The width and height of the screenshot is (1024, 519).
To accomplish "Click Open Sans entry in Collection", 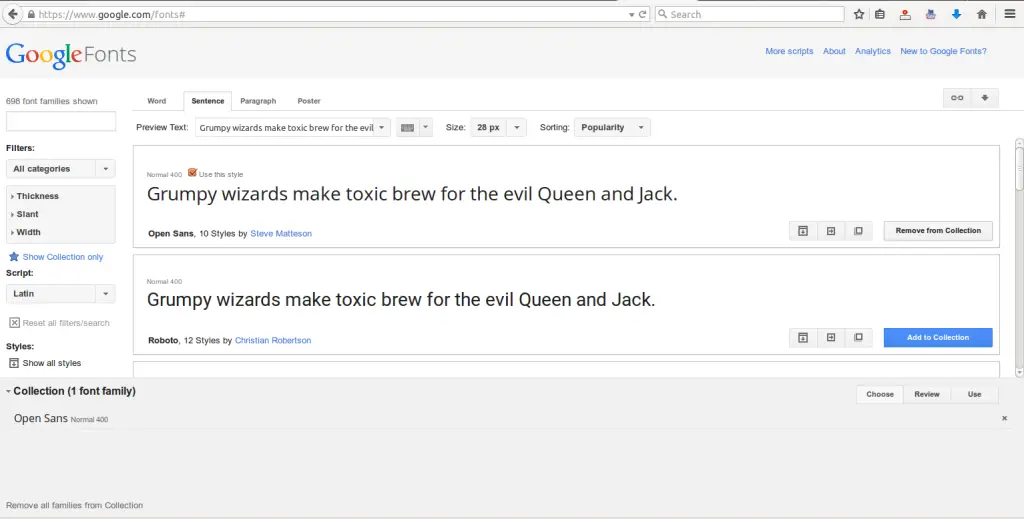I will click(61, 418).
